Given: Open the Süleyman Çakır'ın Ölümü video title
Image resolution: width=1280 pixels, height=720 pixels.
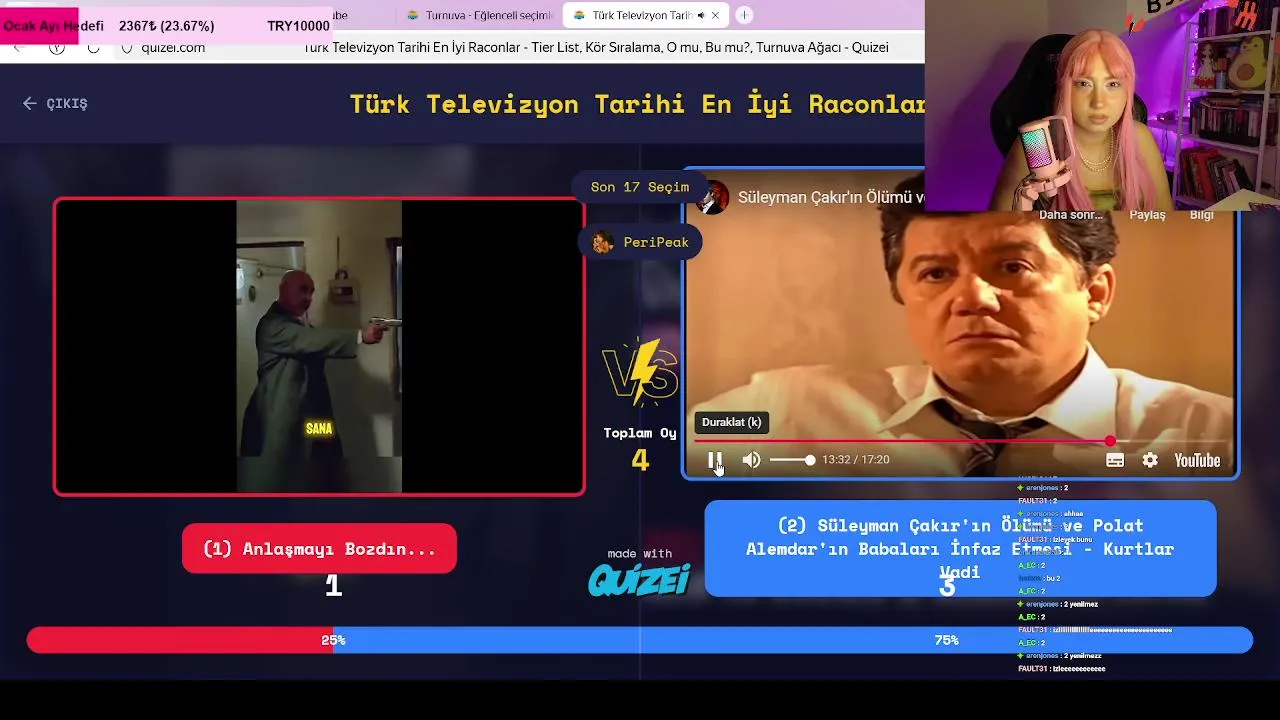Looking at the screenshot, I should point(831,197).
